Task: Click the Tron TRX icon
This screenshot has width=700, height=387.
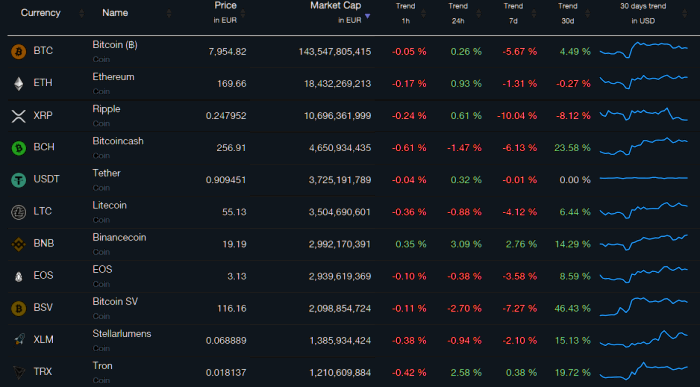Action: [18, 372]
